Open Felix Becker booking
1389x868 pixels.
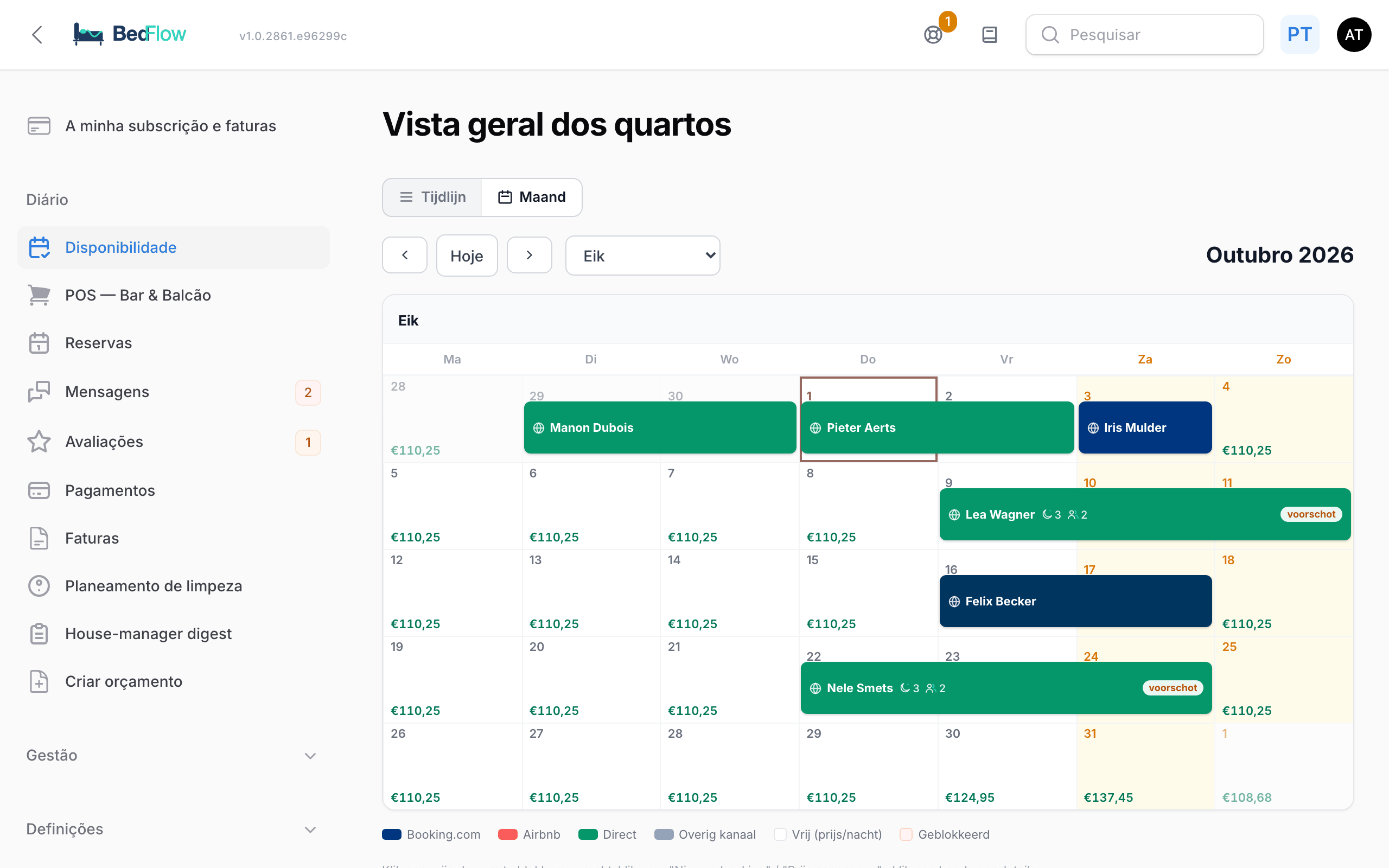(x=1075, y=601)
